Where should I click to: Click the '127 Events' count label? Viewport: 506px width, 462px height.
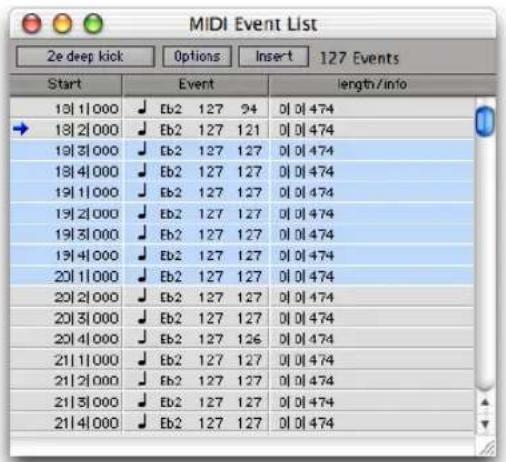coord(359,58)
